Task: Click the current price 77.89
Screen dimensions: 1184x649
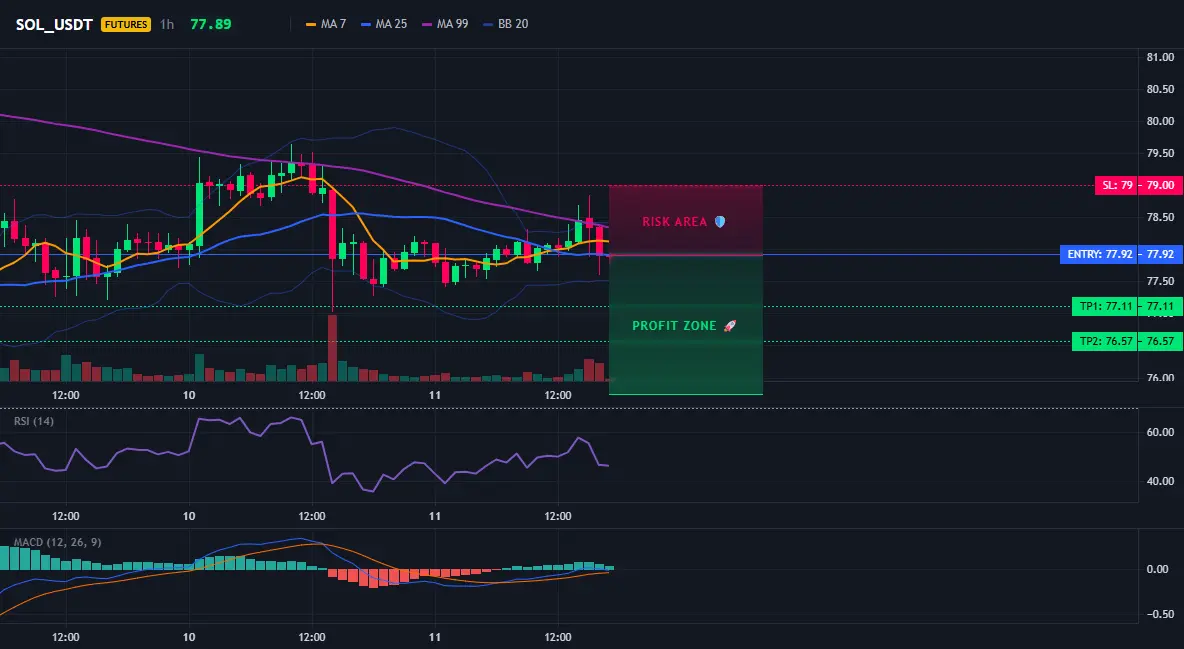Action: click(211, 24)
